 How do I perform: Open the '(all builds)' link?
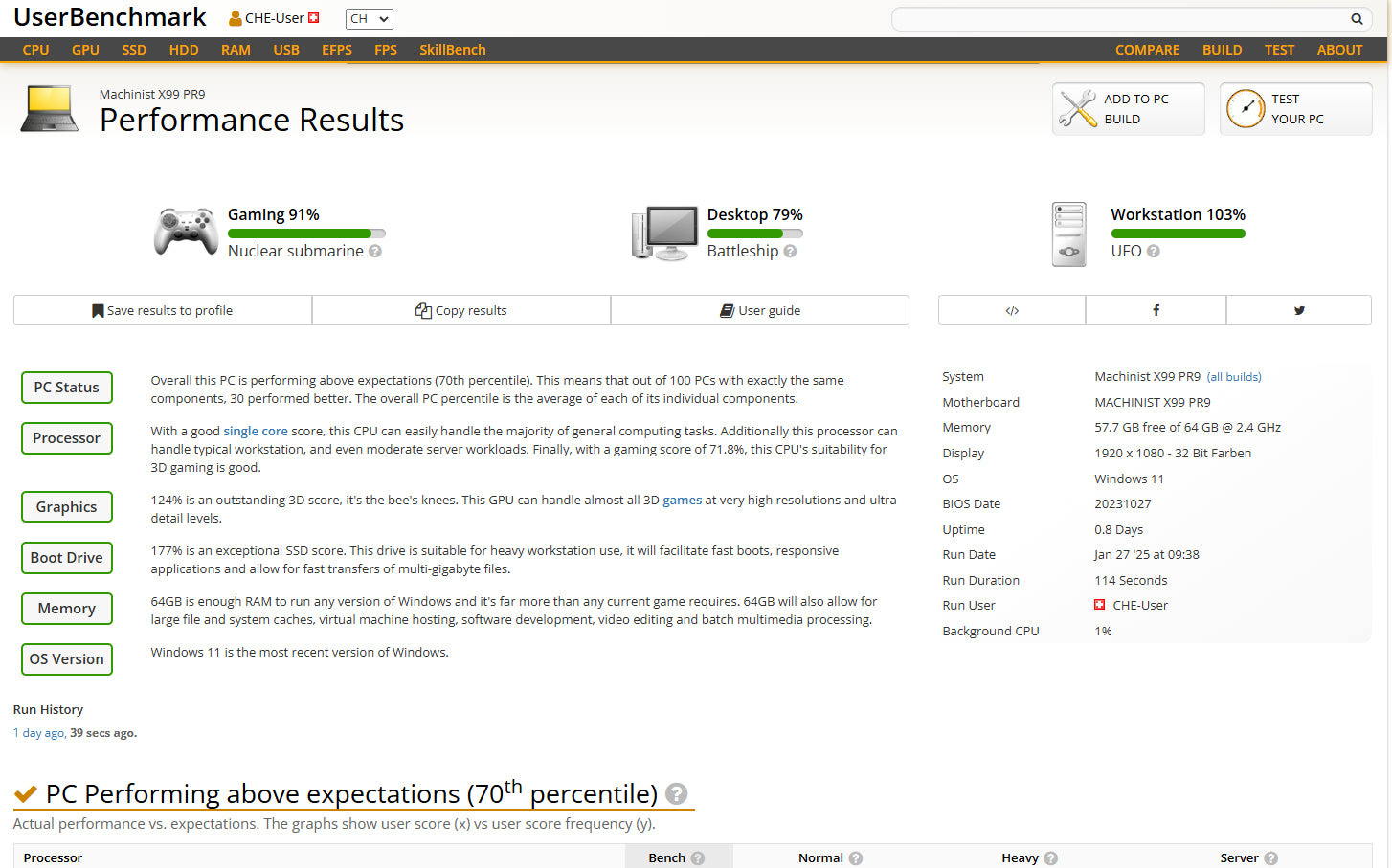coord(1234,377)
